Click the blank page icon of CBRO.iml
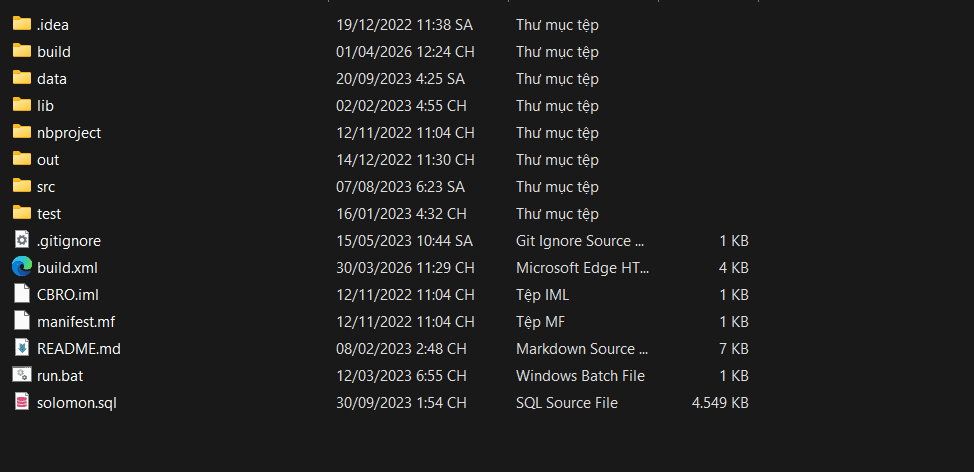The image size is (974, 472). point(22,294)
